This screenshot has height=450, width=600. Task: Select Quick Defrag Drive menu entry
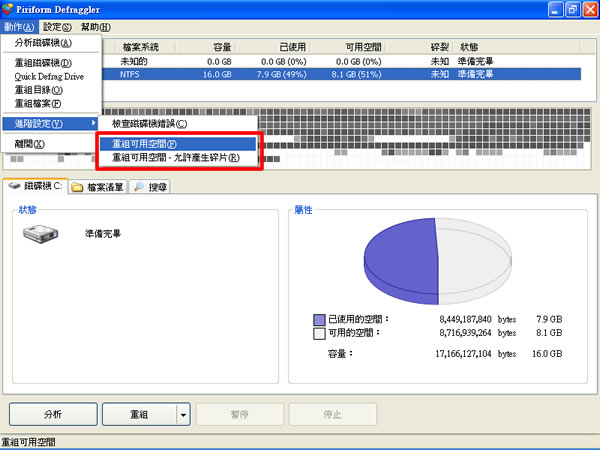coord(49,77)
